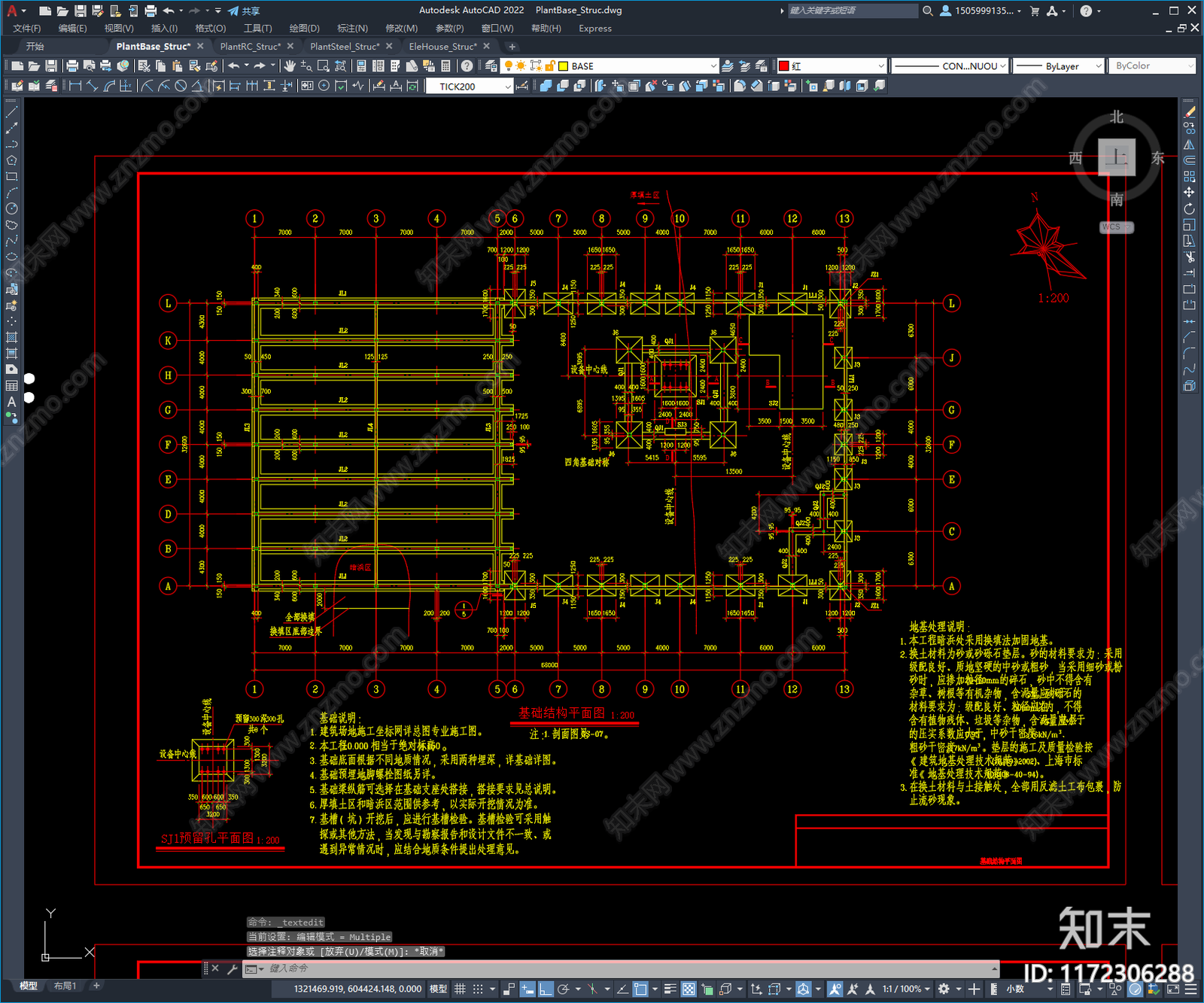
Task: Select the Multiline Text A tool
Action: point(11,402)
